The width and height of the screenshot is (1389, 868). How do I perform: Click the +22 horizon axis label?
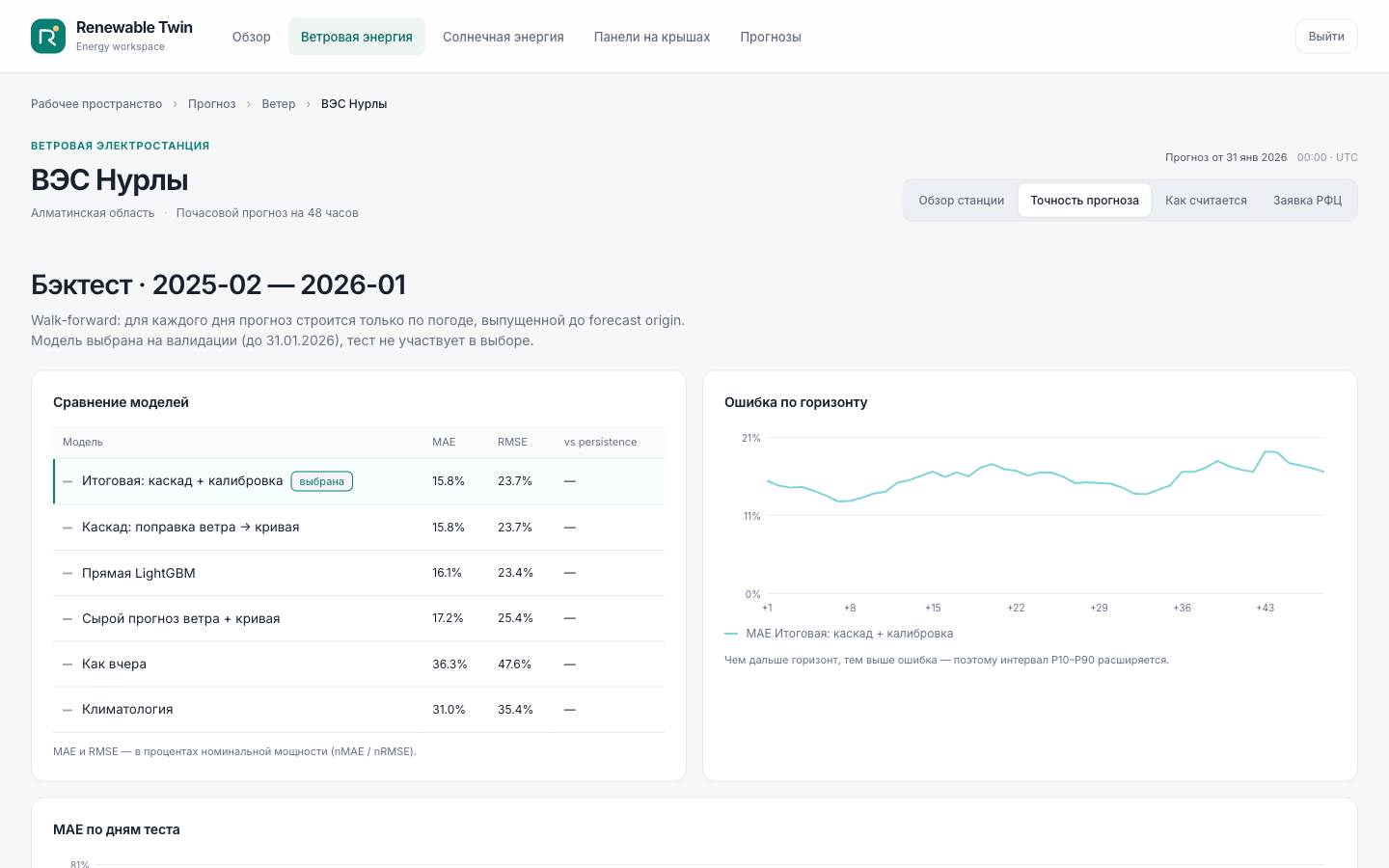pos(1016,608)
